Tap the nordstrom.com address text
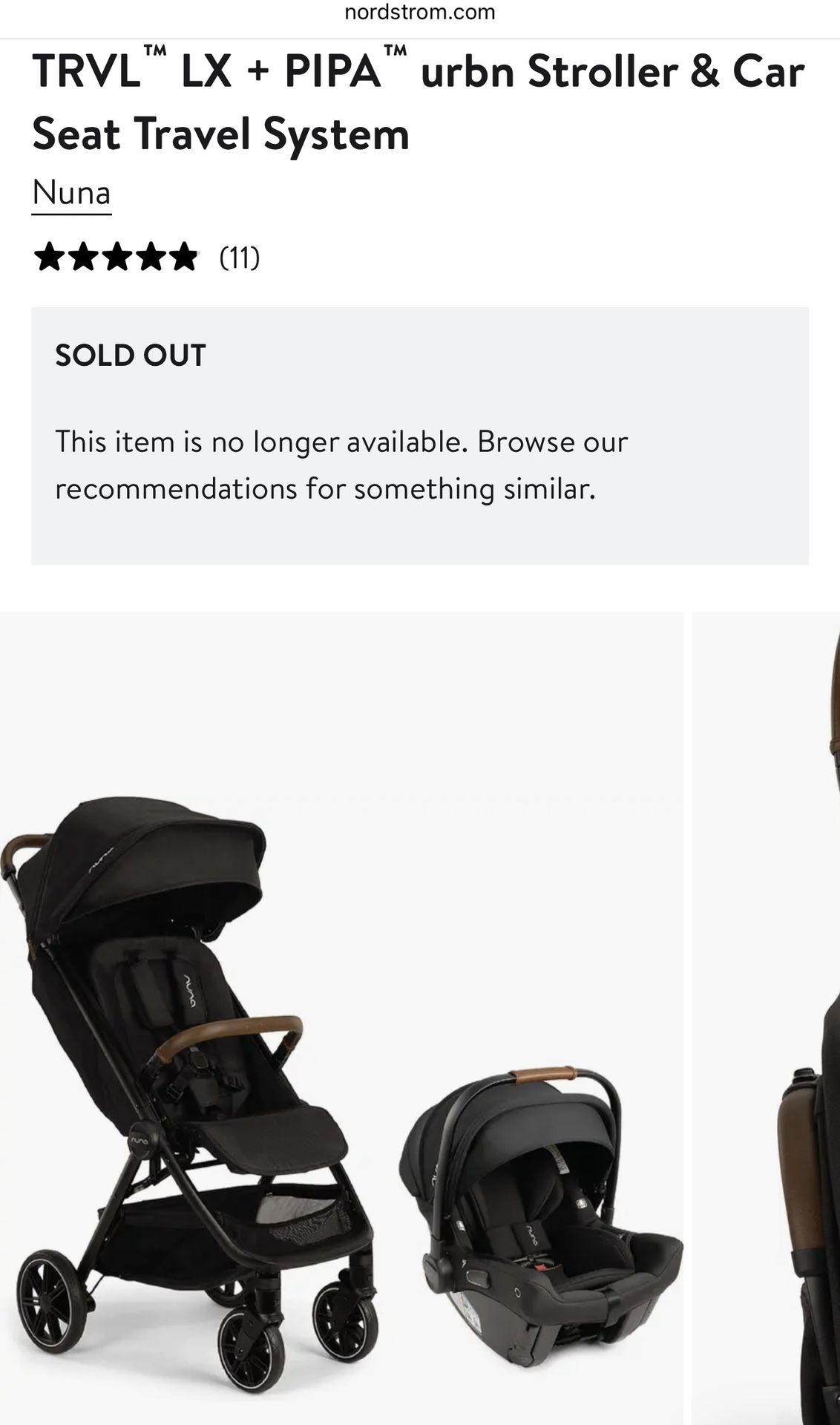This screenshot has height=1425, width=840. pos(420,13)
